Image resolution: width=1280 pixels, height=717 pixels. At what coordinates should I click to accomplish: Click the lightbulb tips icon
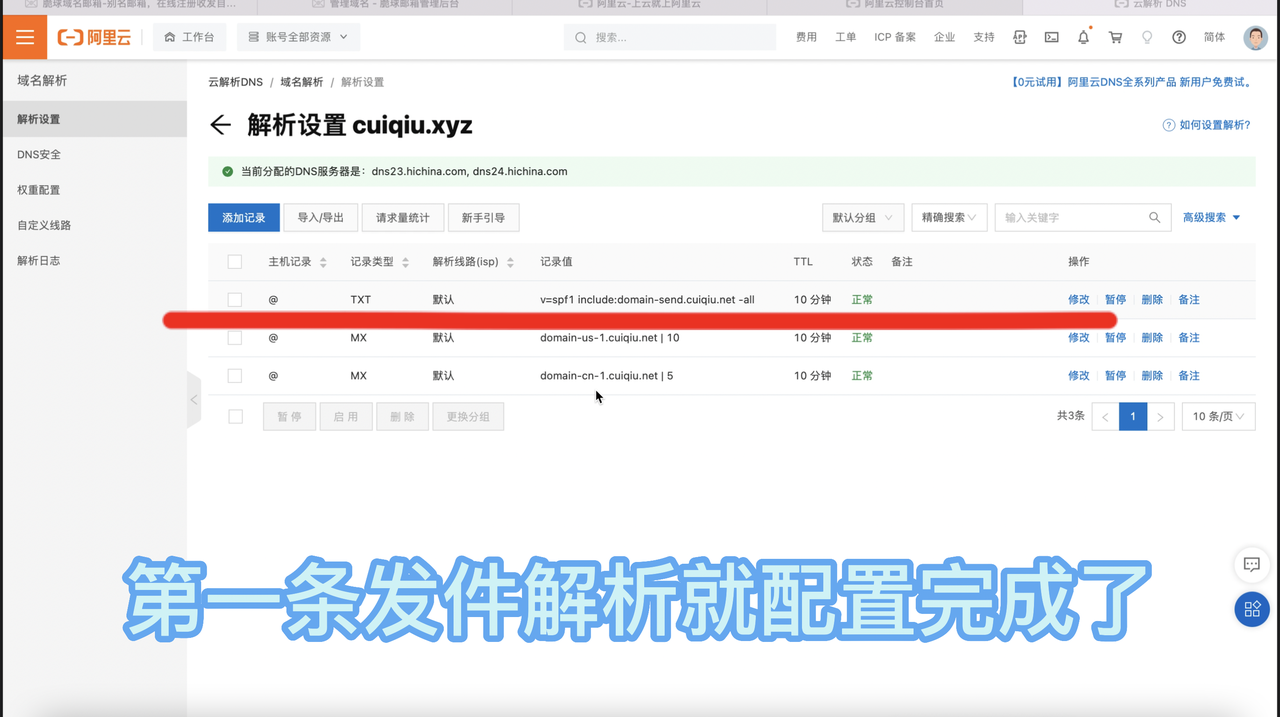[1147, 37]
